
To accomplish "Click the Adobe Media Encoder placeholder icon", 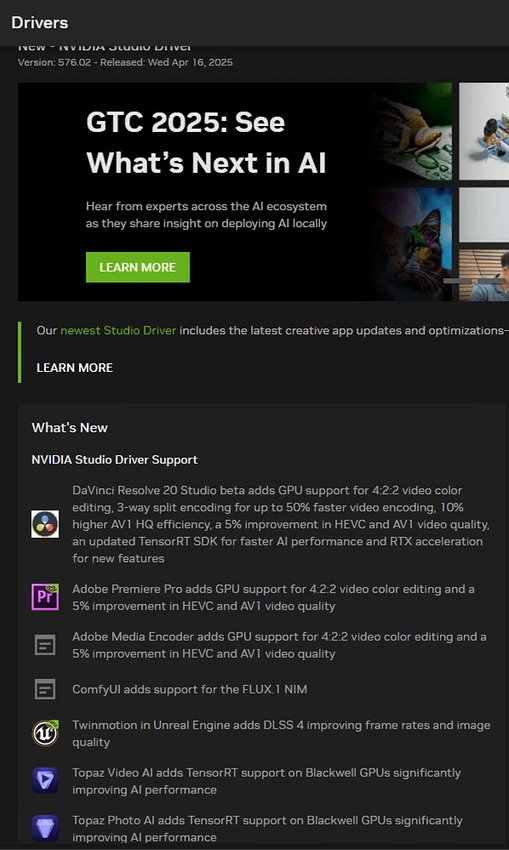I will [45, 645].
